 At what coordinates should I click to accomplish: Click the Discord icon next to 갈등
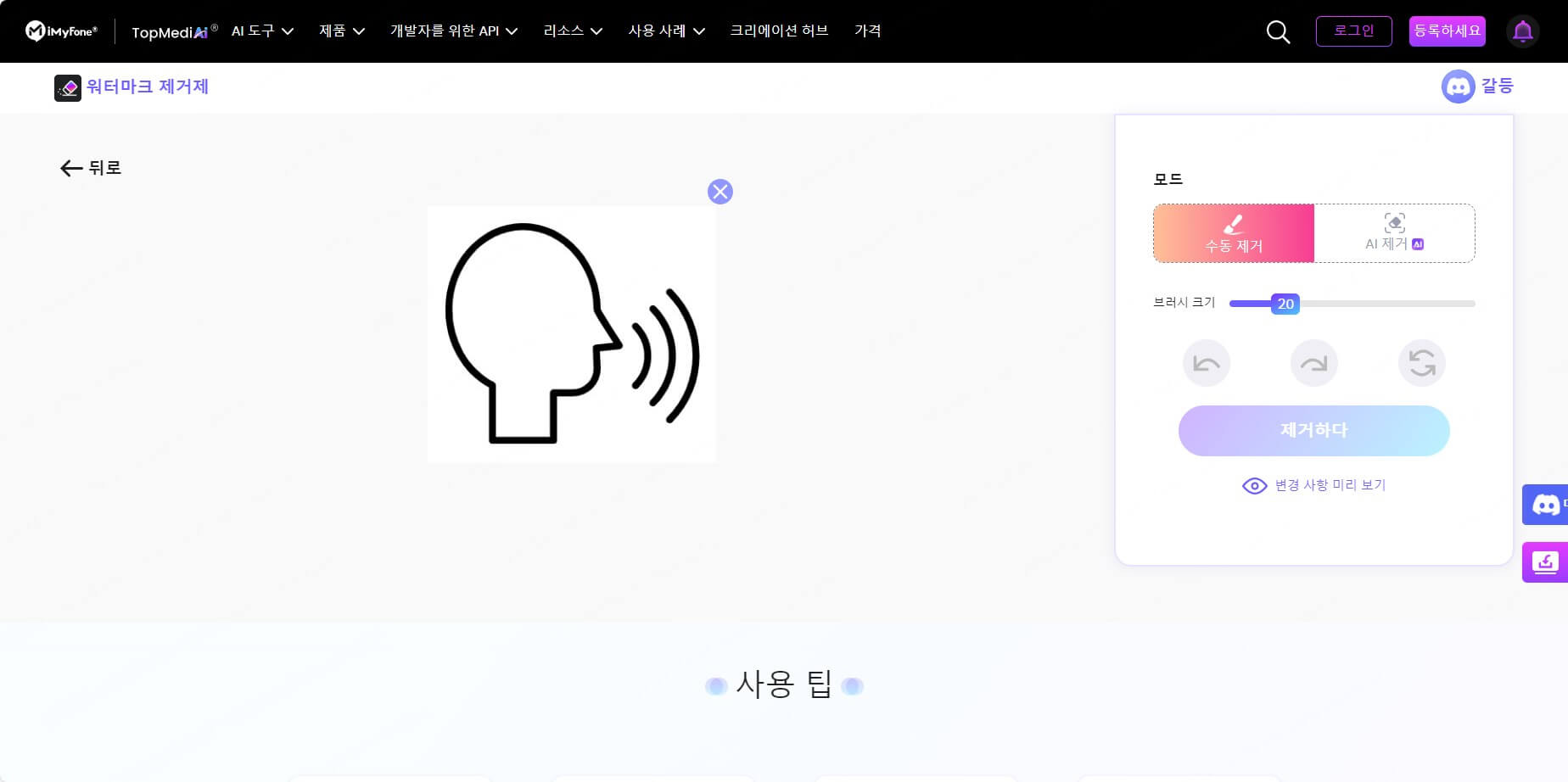tap(1458, 87)
